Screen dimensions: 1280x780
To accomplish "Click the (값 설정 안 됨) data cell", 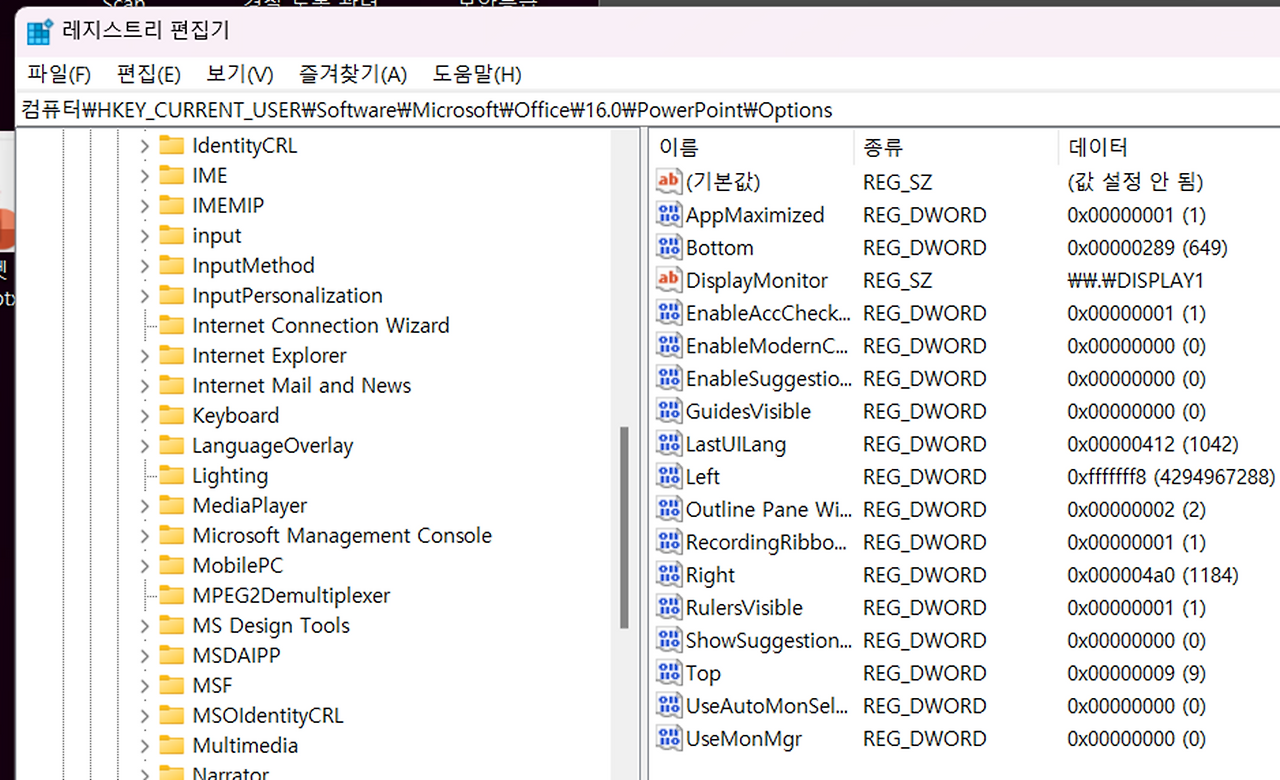I will [1135, 181].
